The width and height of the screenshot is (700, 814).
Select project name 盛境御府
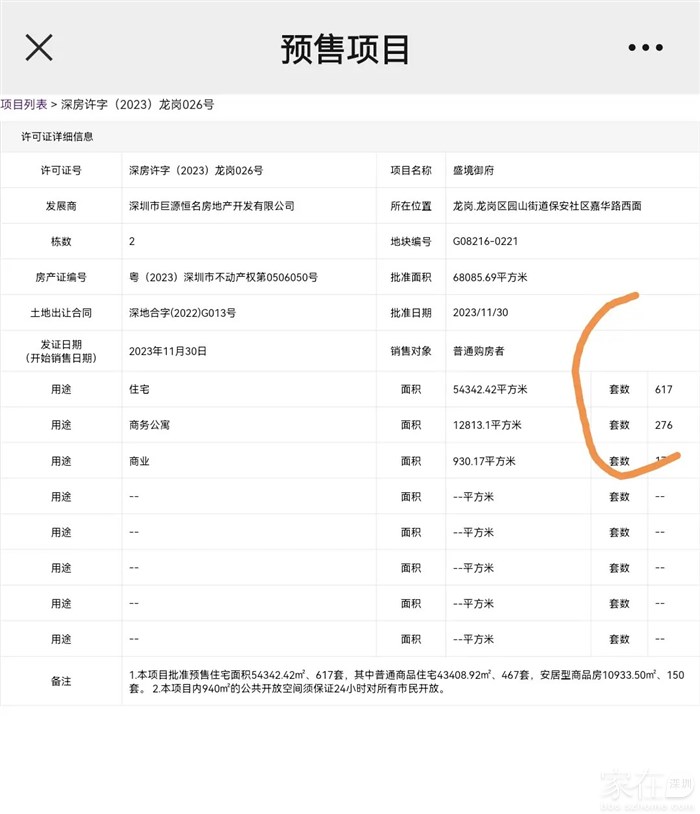click(473, 171)
